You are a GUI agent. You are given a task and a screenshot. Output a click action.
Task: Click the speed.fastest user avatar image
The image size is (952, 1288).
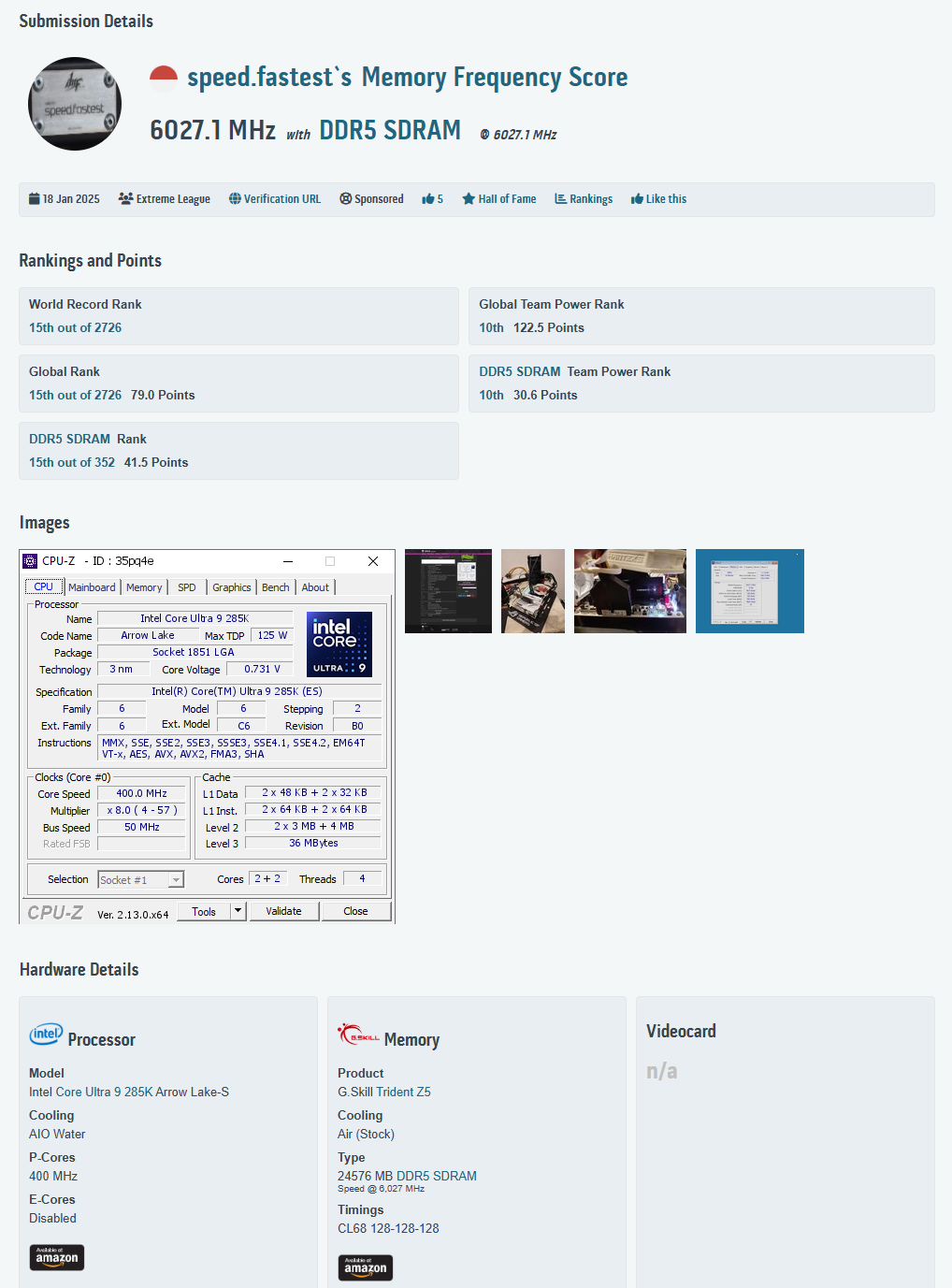[x=75, y=104]
